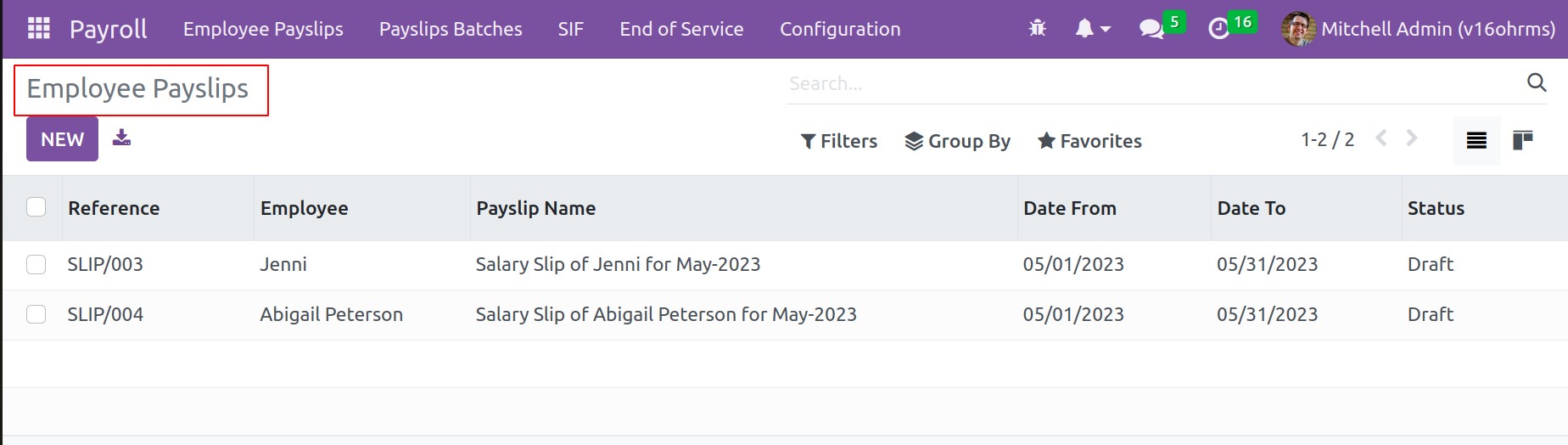
Task: Expand the Filters dropdown
Action: pos(839,141)
